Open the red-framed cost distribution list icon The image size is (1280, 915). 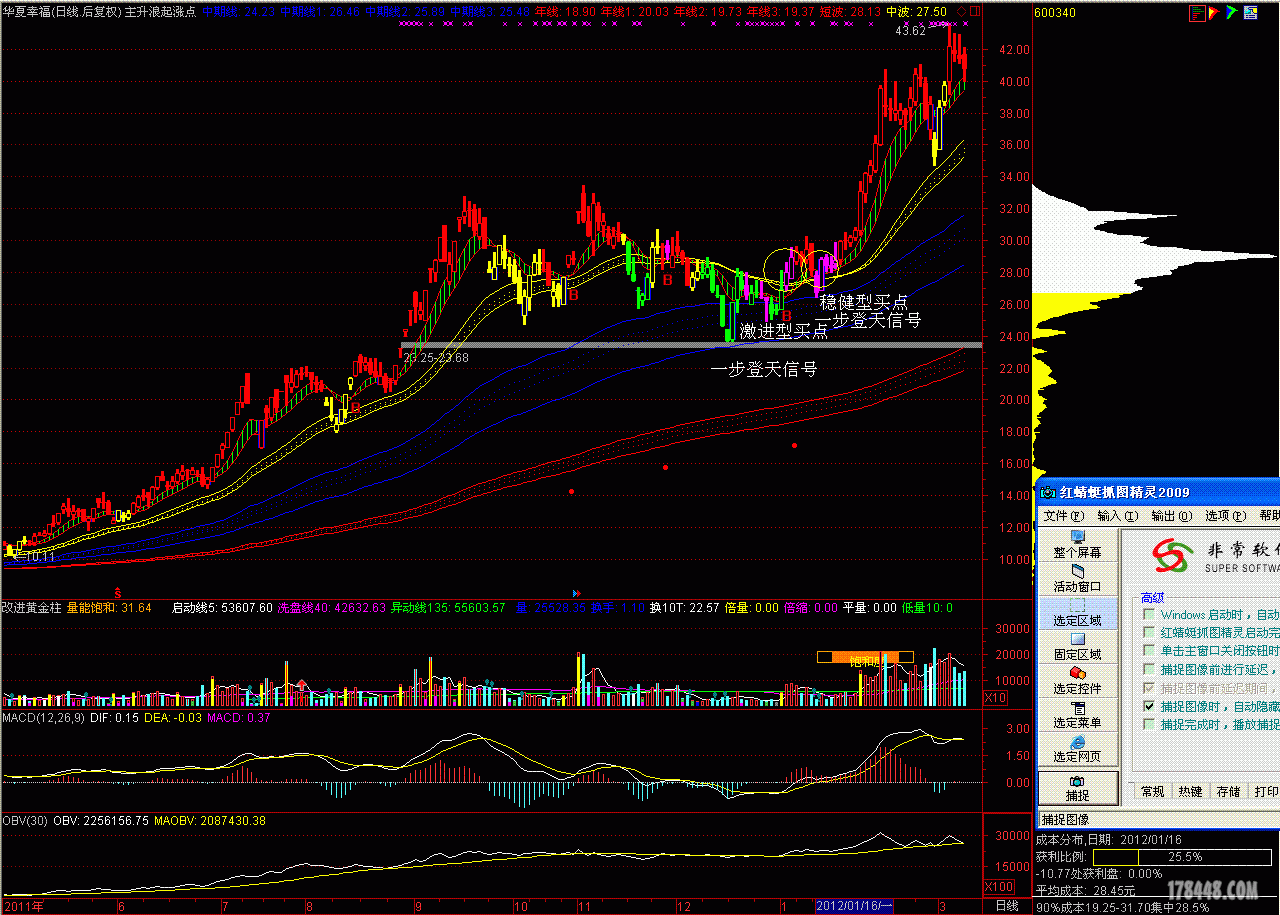coord(1196,12)
